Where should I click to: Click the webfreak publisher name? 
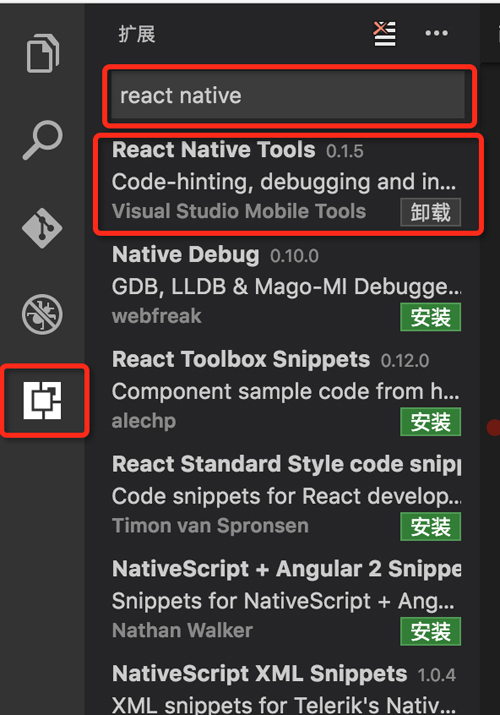tap(156, 316)
